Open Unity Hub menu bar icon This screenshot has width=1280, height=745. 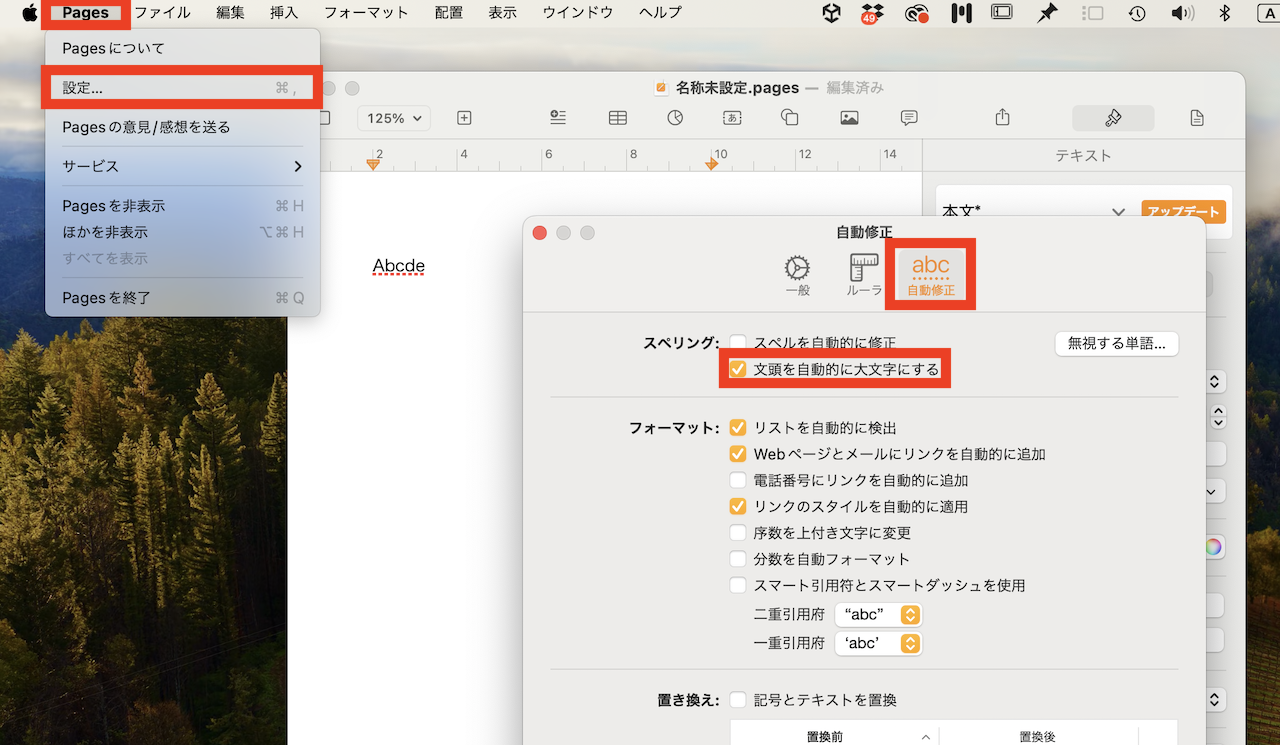(831, 13)
